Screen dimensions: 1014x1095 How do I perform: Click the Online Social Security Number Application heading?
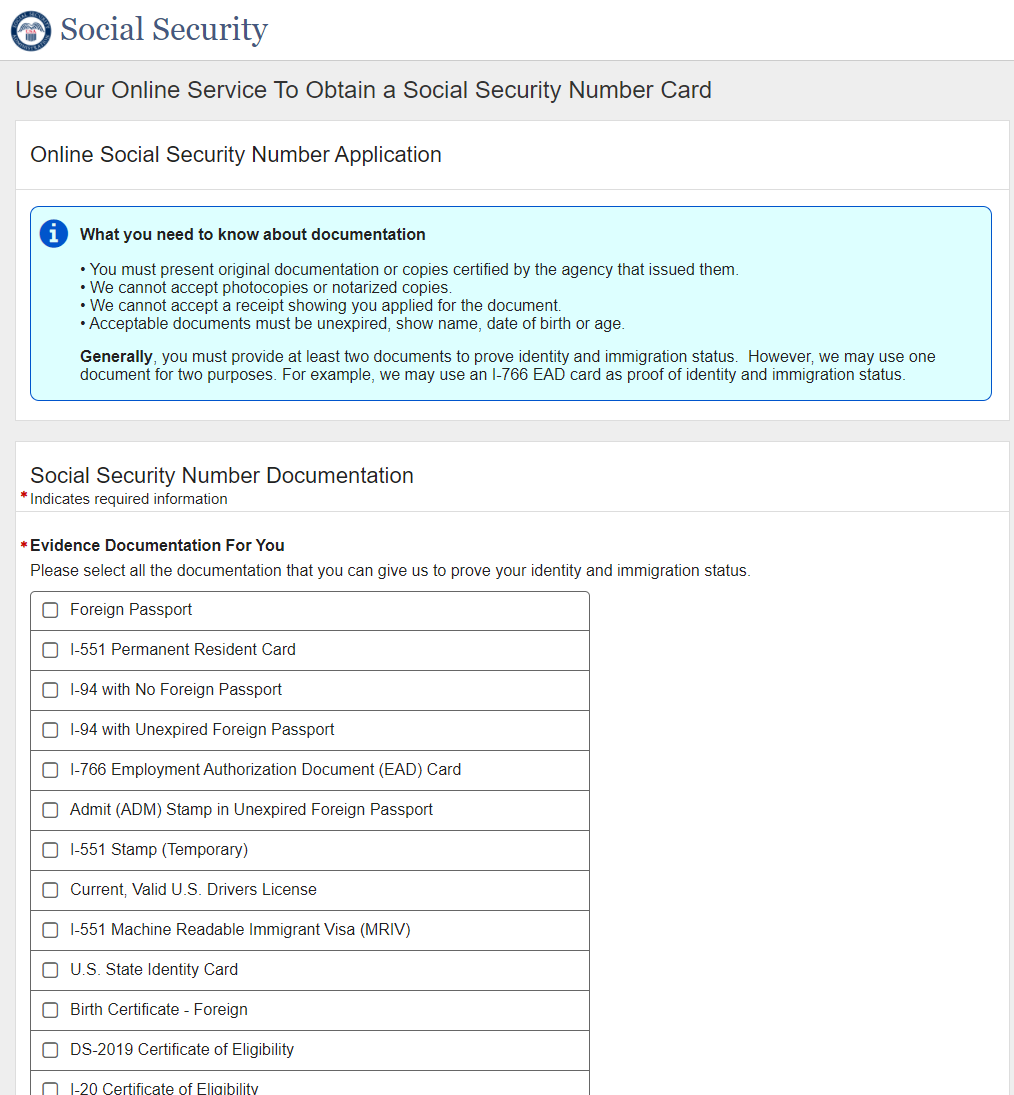tap(236, 155)
